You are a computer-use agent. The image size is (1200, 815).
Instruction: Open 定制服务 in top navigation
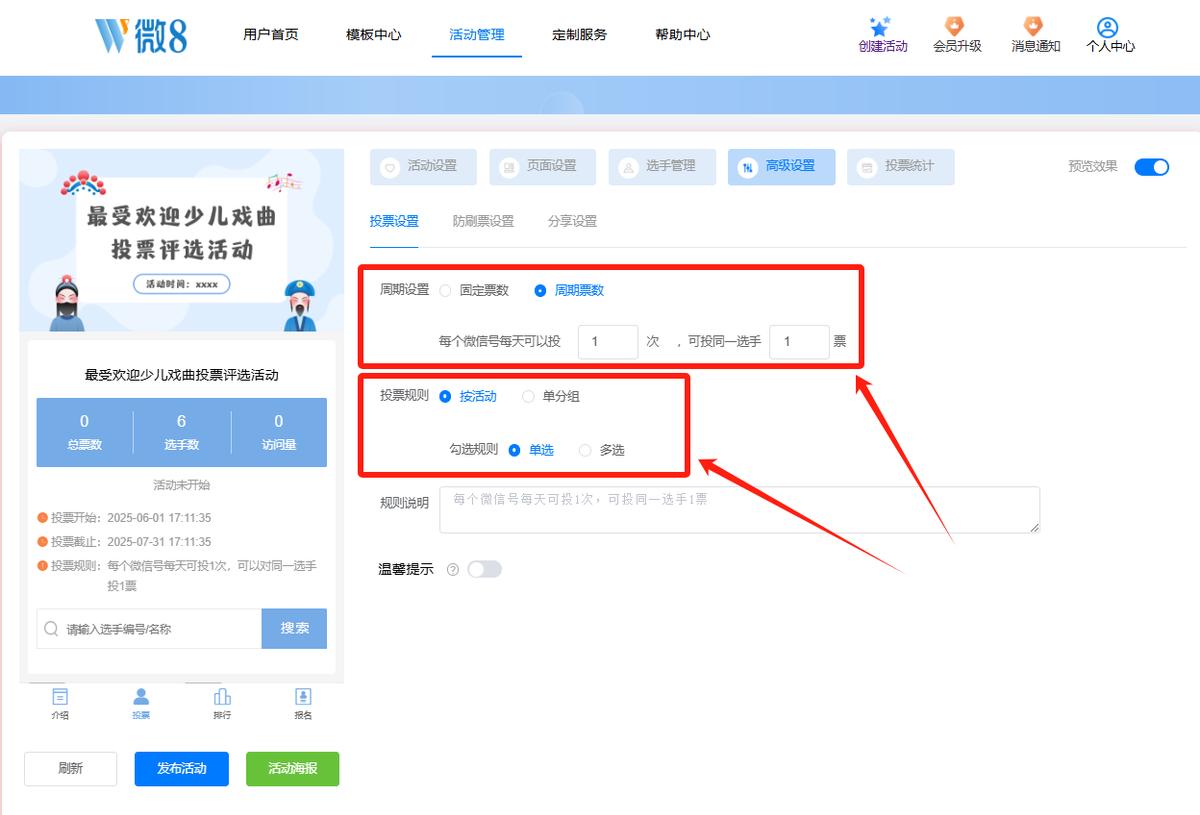point(580,34)
